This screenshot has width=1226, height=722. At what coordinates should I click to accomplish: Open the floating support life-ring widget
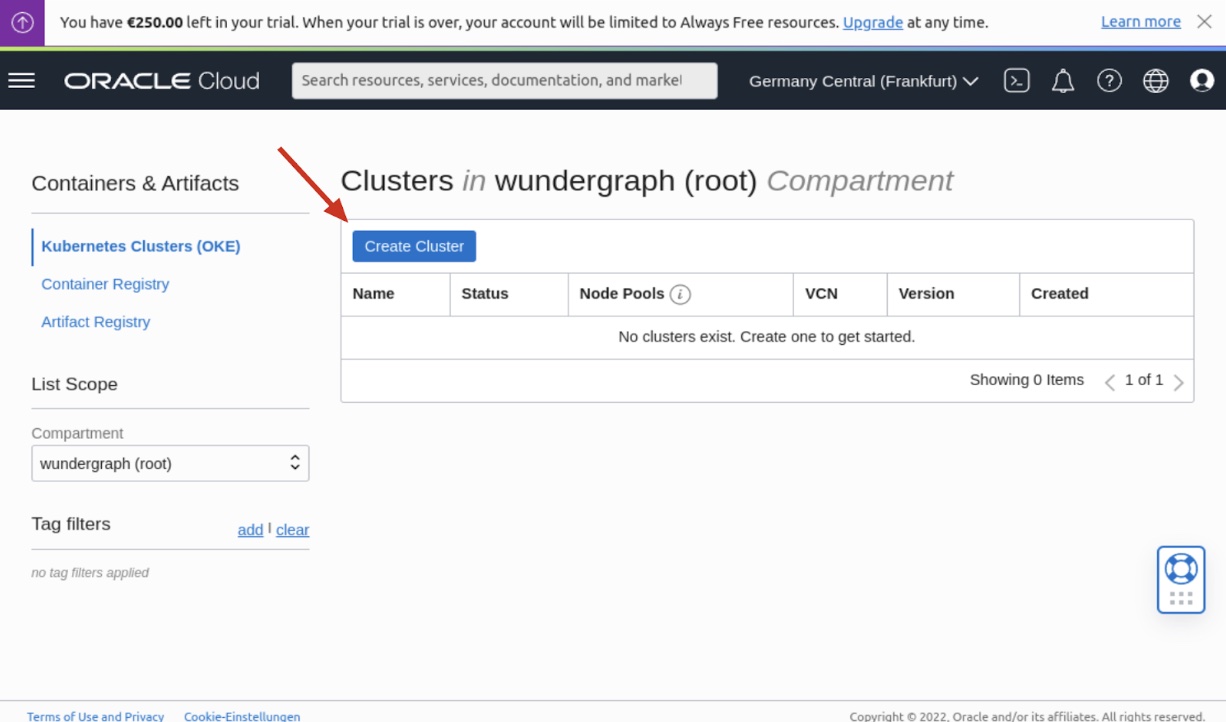pyautogui.click(x=1181, y=579)
